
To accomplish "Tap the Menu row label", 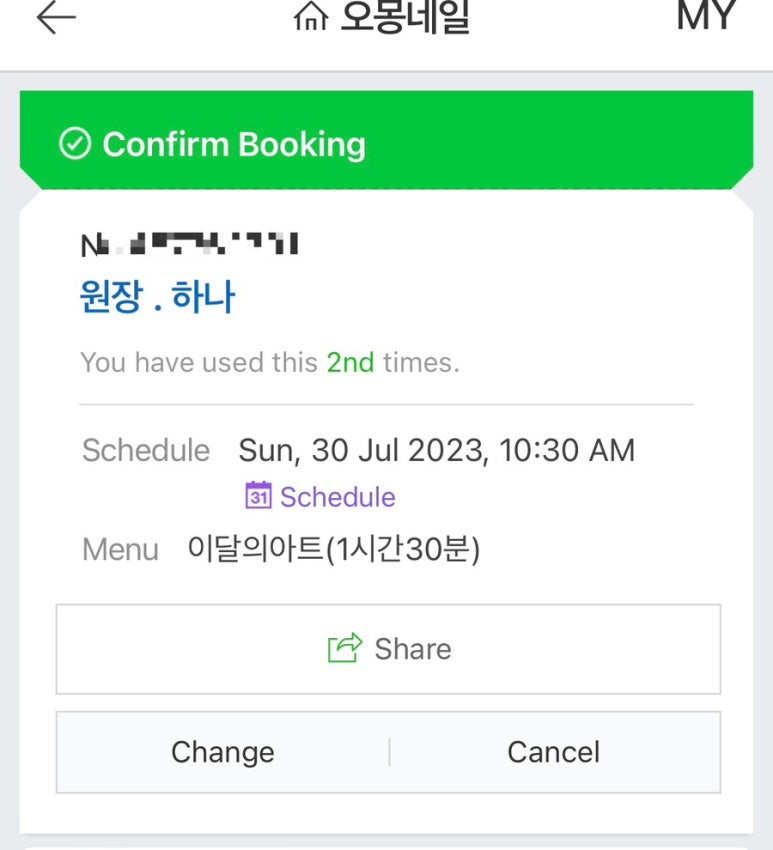I will pyautogui.click(x=120, y=550).
